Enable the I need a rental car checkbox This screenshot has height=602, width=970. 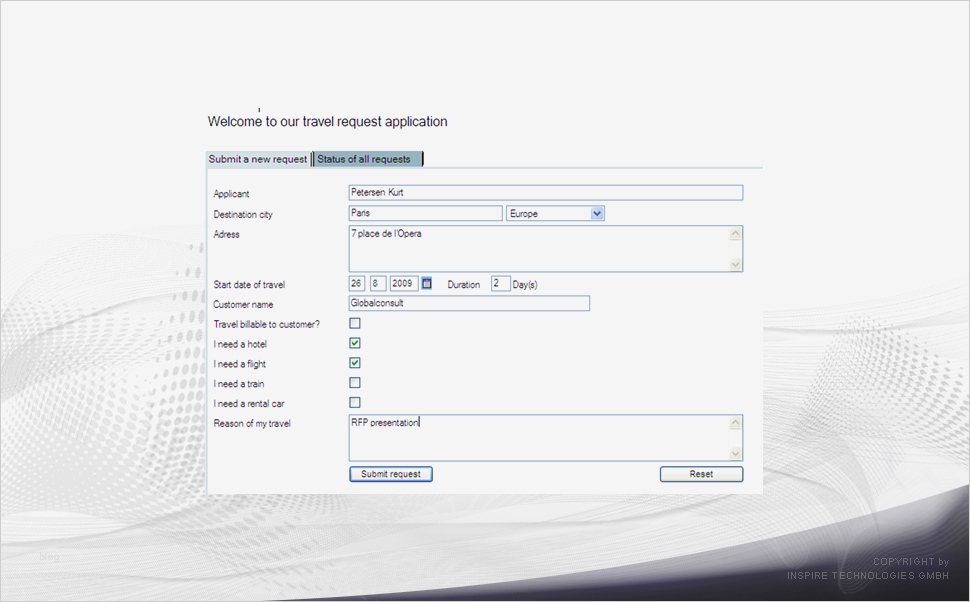[x=354, y=402]
